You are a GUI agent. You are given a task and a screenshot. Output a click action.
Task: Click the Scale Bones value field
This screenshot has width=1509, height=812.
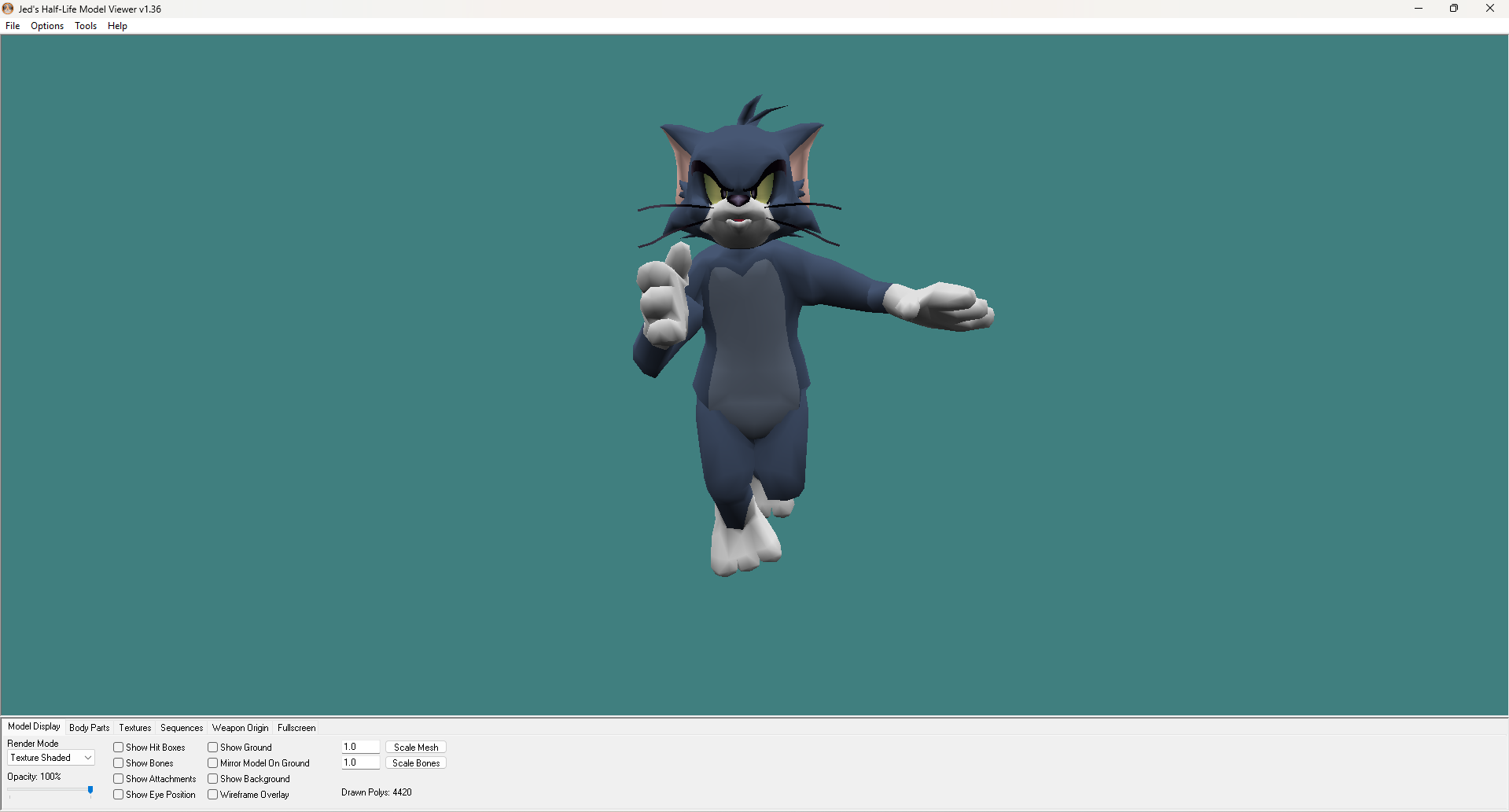tap(361, 762)
